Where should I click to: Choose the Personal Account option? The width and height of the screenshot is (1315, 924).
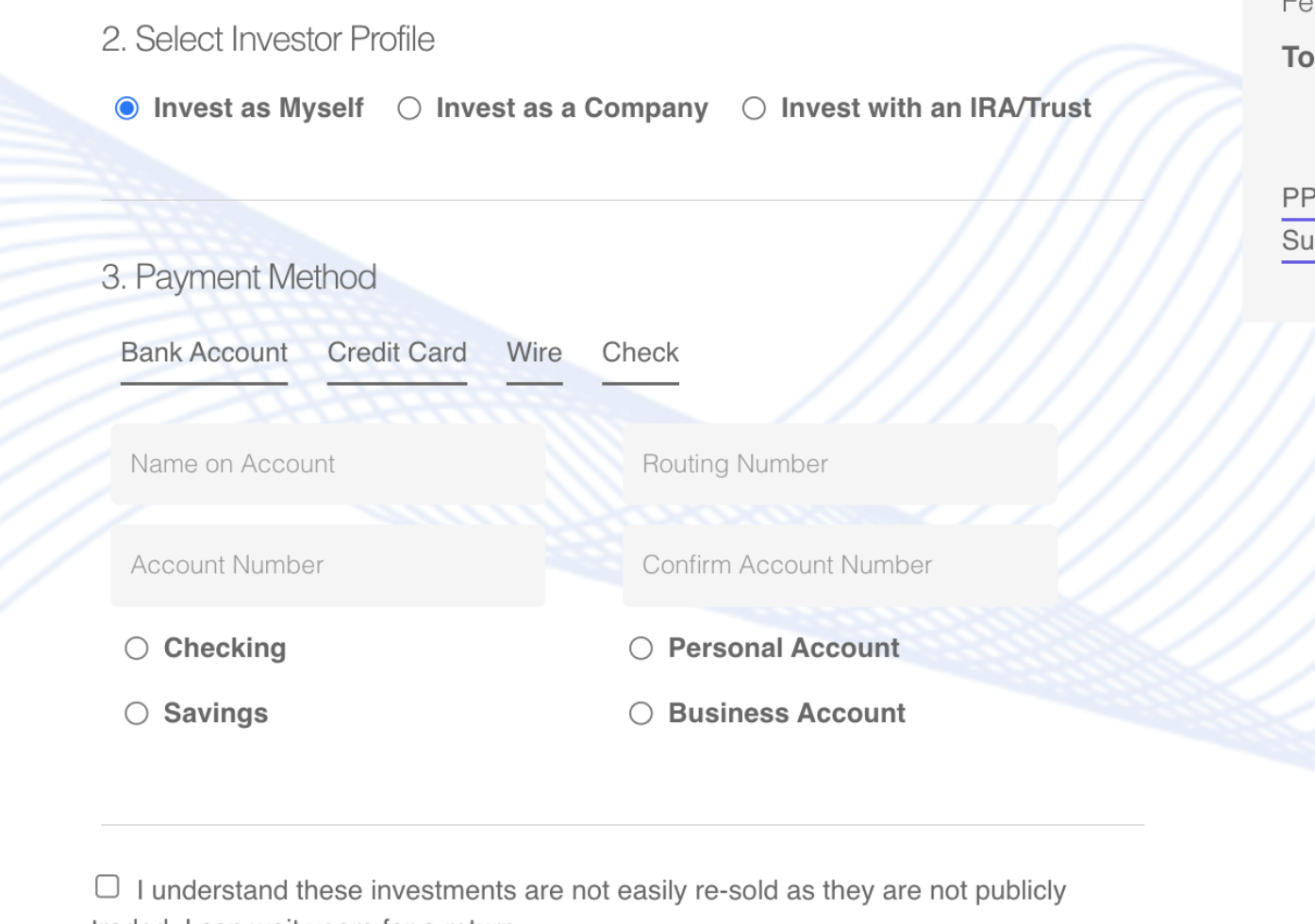pyautogui.click(x=641, y=649)
